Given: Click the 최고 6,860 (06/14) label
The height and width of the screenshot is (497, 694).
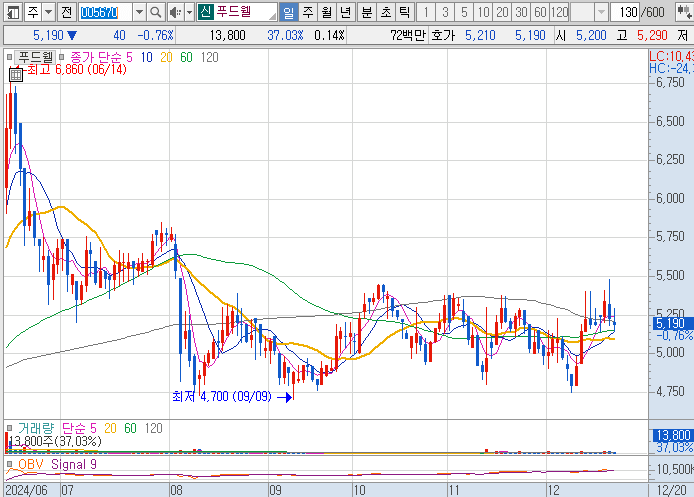Looking at the screenshot, I should [77, 69].
